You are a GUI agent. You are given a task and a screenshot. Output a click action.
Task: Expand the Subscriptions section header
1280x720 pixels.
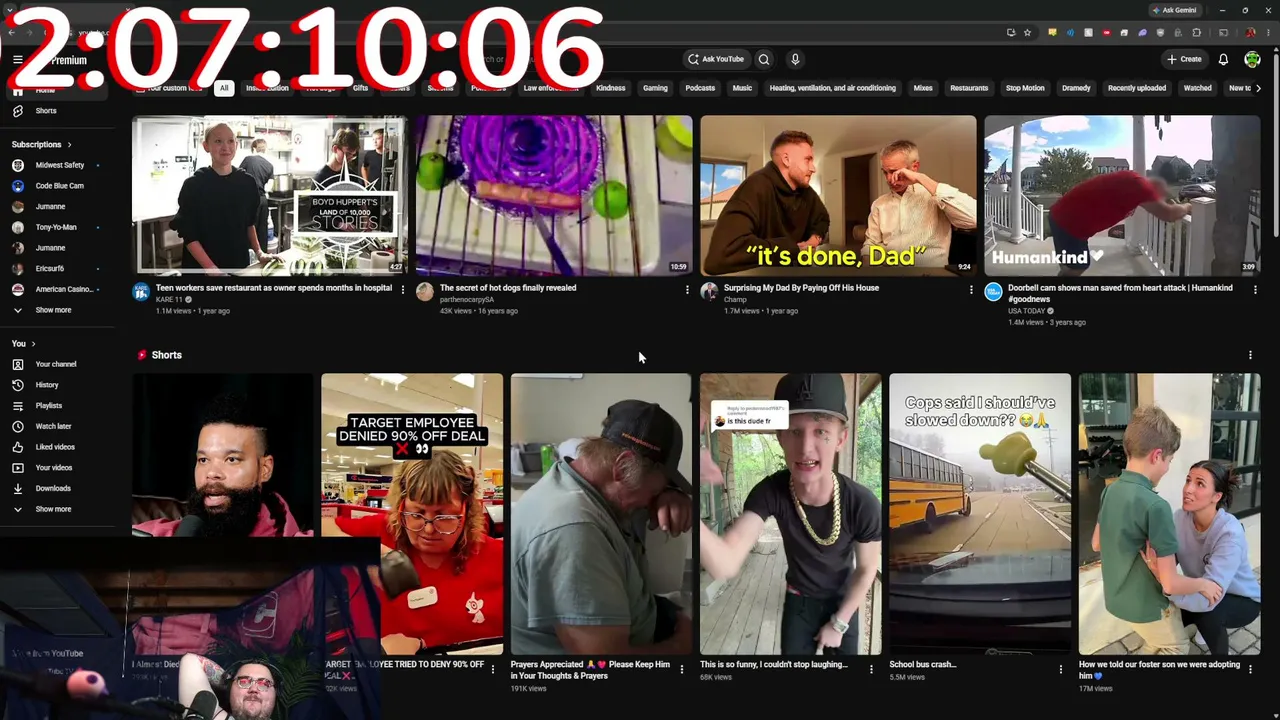[x=41, y=145]
